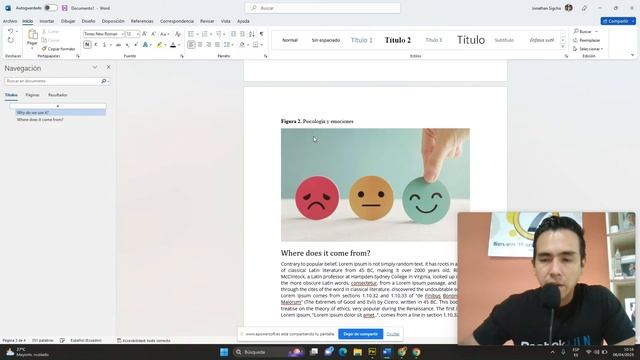Open Reemplazar in the Edición group
The height and width of the screenshot is (360, 640).
[587, 40]
